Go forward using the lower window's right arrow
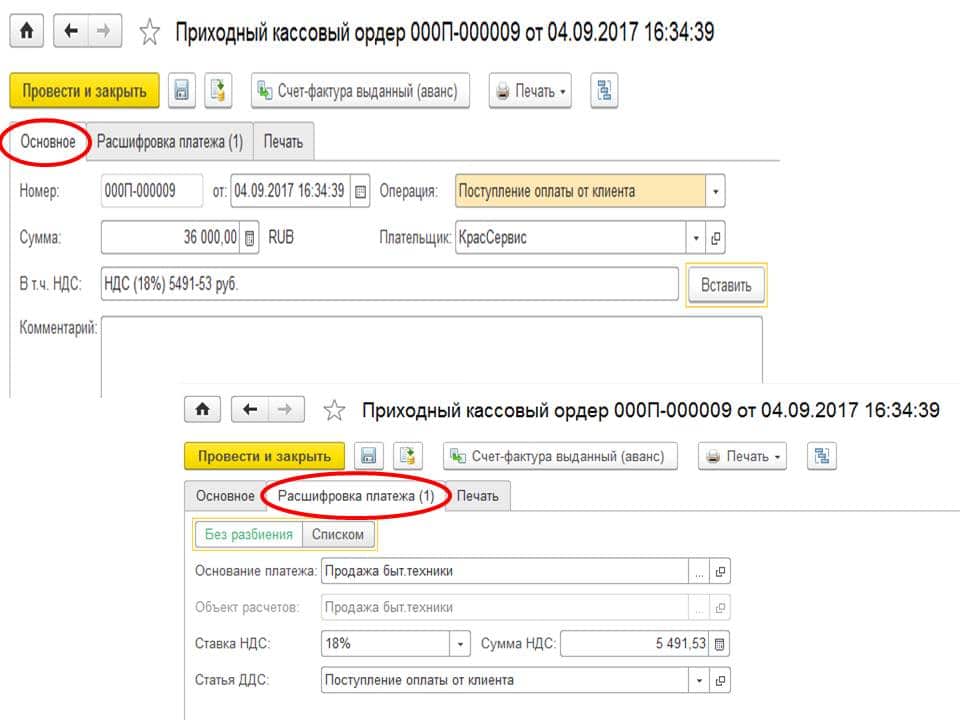960x720 pixels. pyautogui.click(x=286, y=409)
